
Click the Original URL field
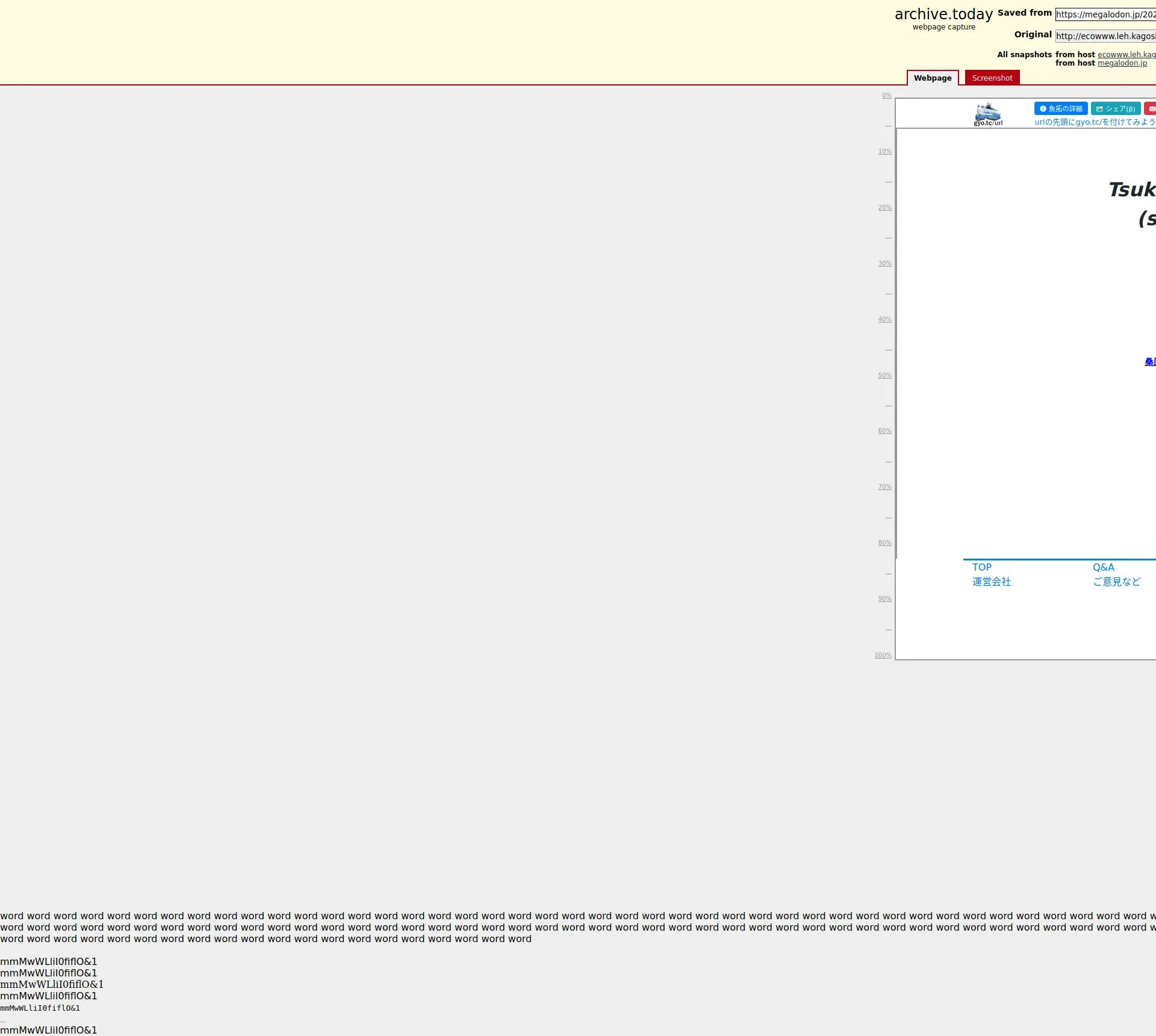tap(1105, 36)
